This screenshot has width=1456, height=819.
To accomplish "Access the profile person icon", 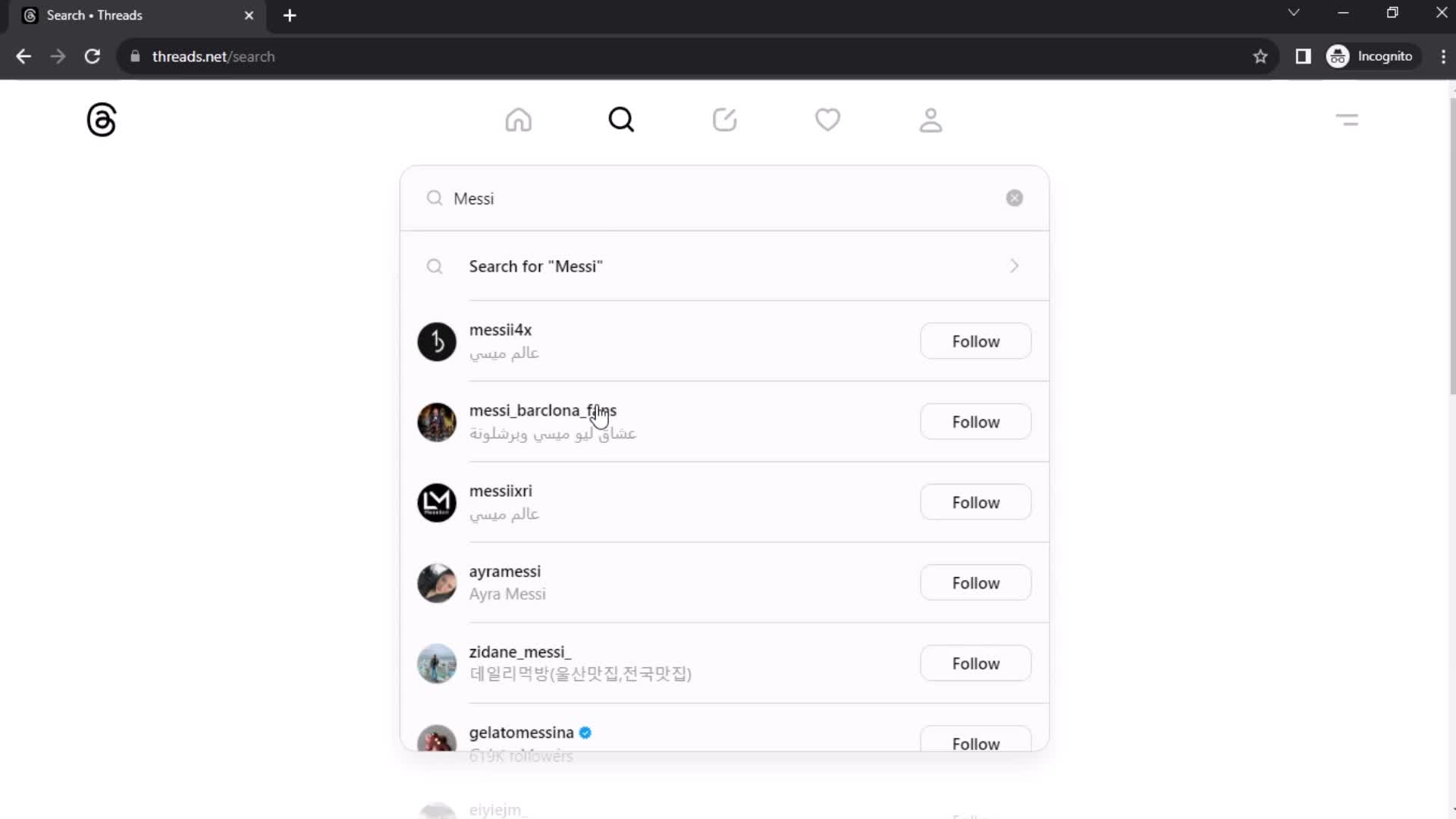I will 929,120.
